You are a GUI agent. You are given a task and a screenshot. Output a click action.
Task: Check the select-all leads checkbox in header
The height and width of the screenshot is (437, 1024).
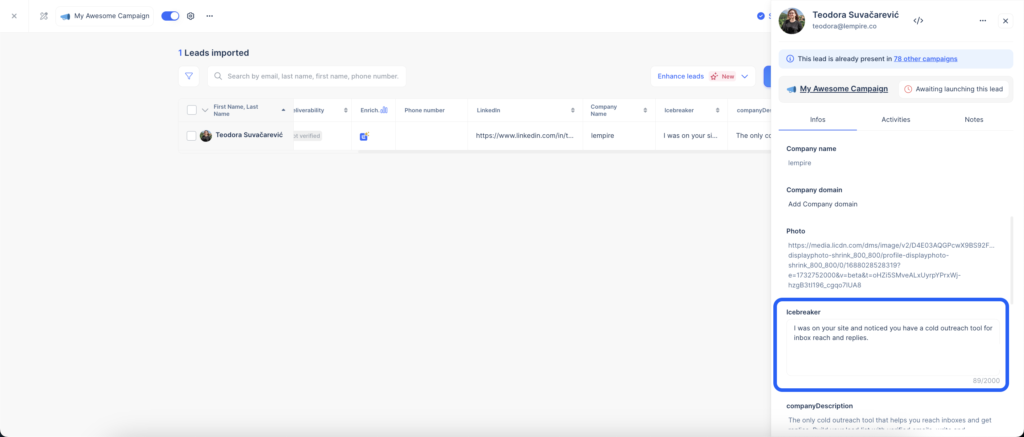point(192,110)
